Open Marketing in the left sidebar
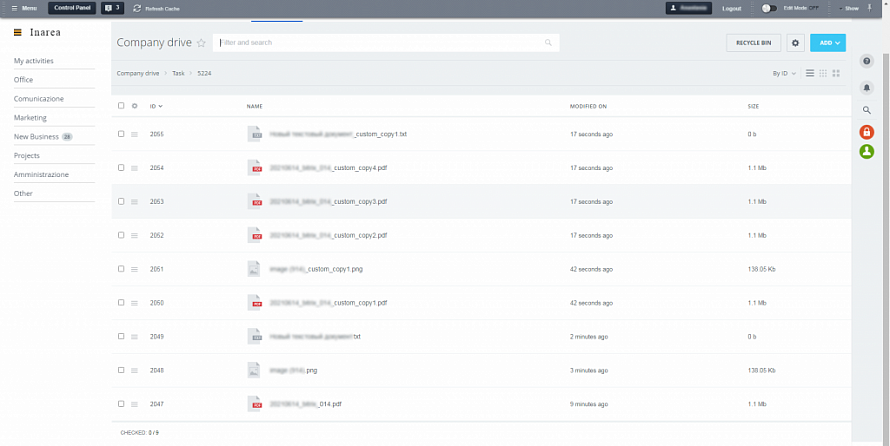This screenshot has height=446, width=890. point(30,117)
